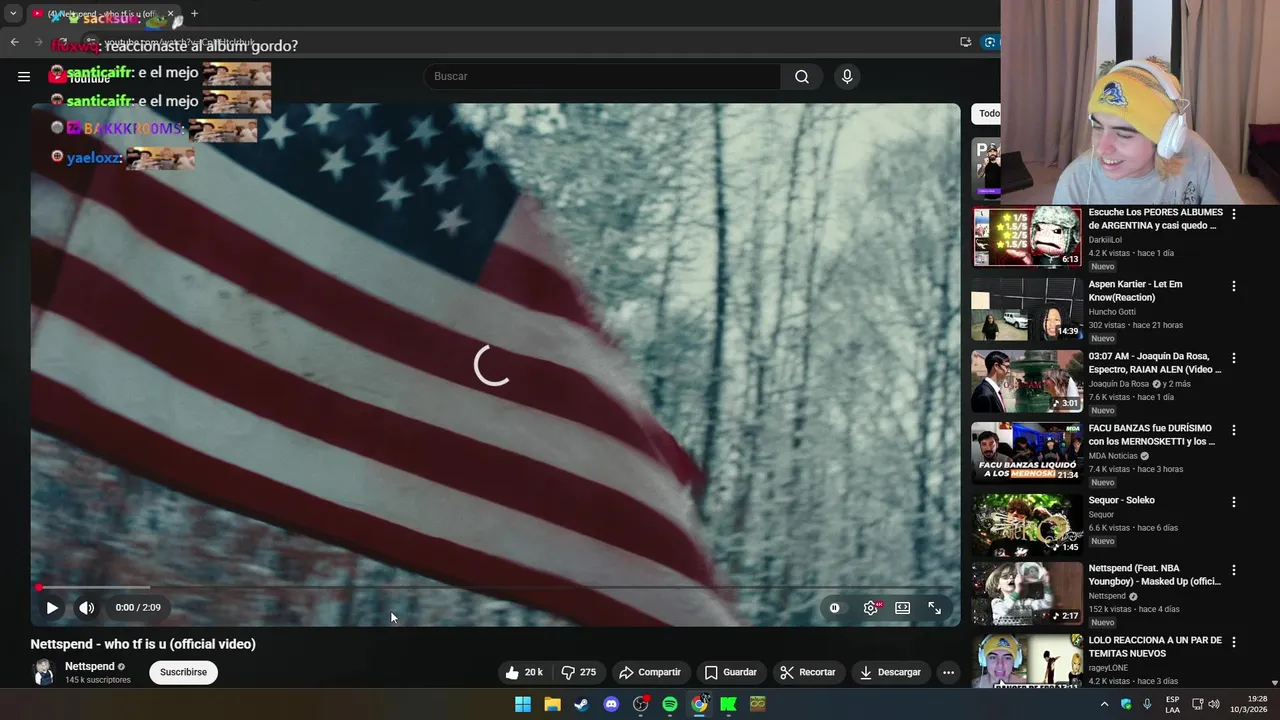Open Discord from taskbar
Screen dimensions: 1280x720
click(x=611, y=704)
